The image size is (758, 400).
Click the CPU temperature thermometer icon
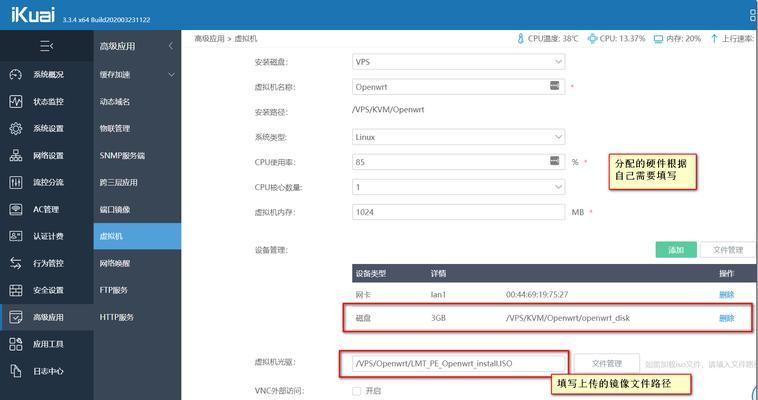click(x=520, y=39)
